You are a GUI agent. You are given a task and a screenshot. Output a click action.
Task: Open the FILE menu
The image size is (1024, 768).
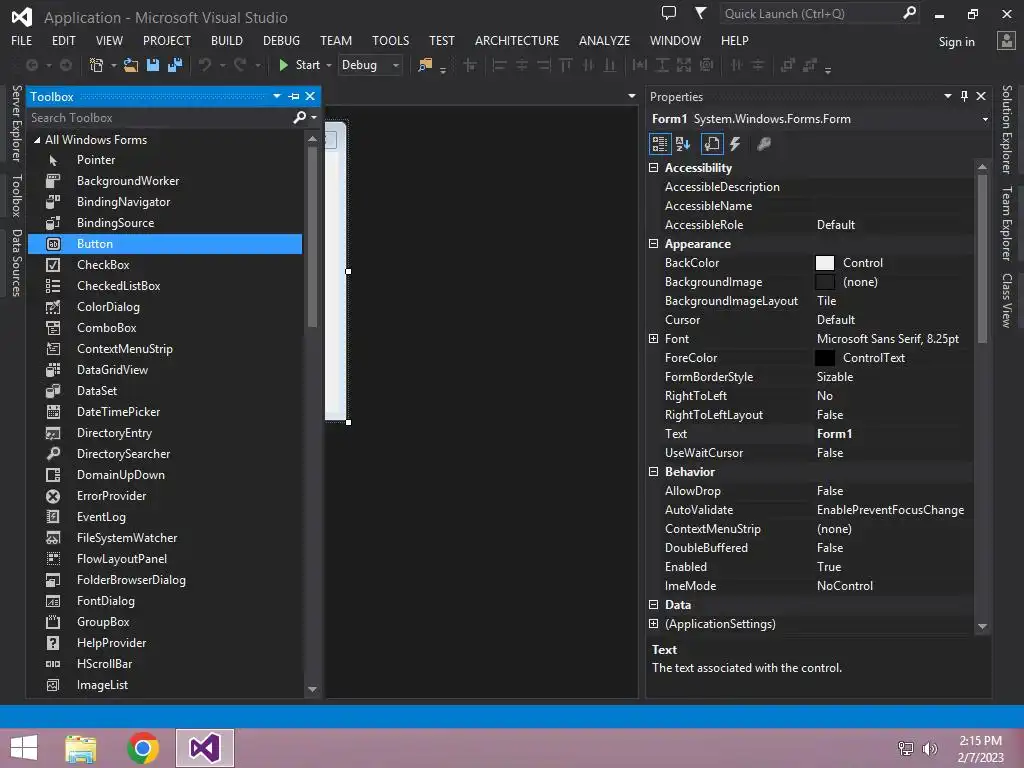(x=22, y=40)
